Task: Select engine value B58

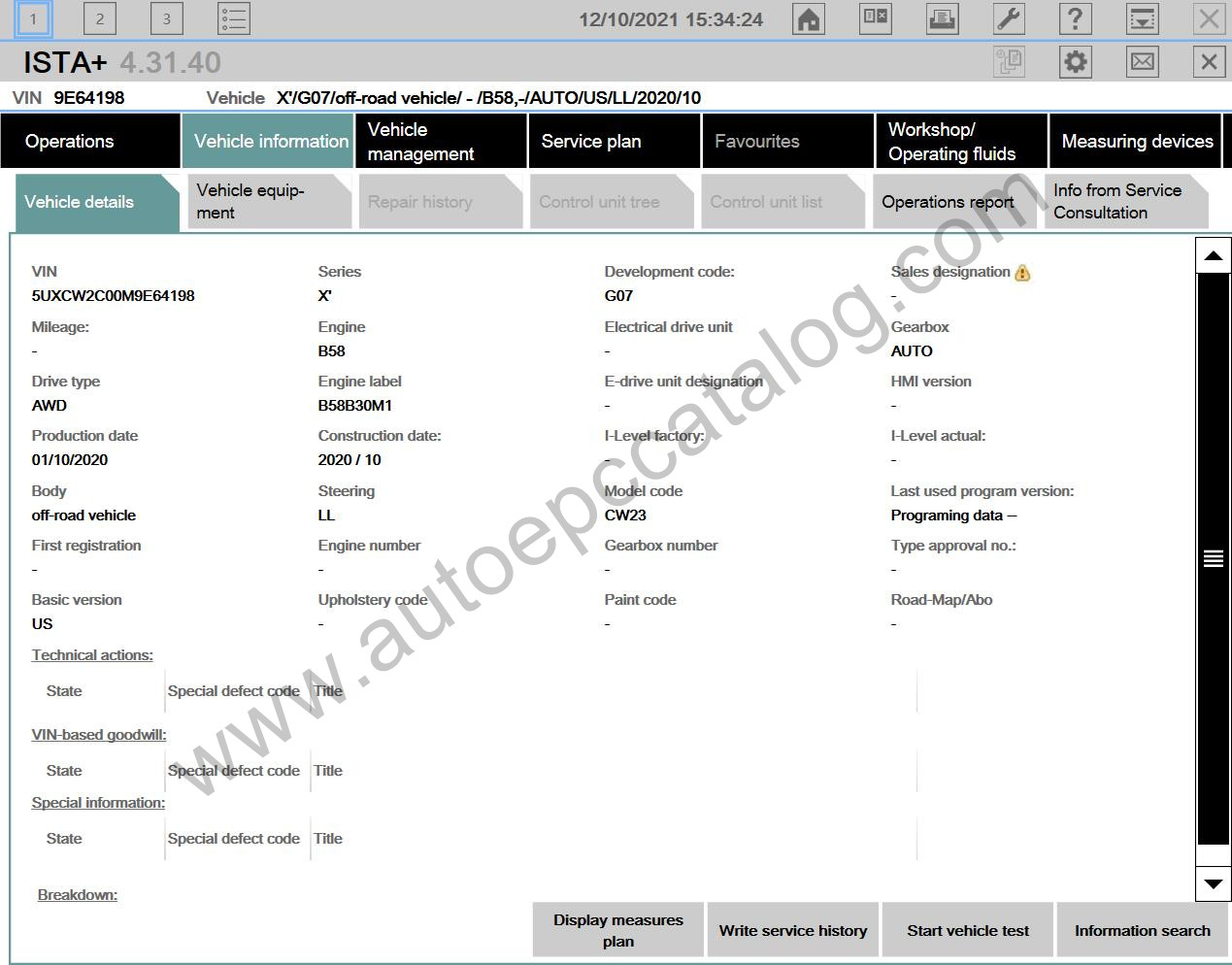Action: point(331,351)
